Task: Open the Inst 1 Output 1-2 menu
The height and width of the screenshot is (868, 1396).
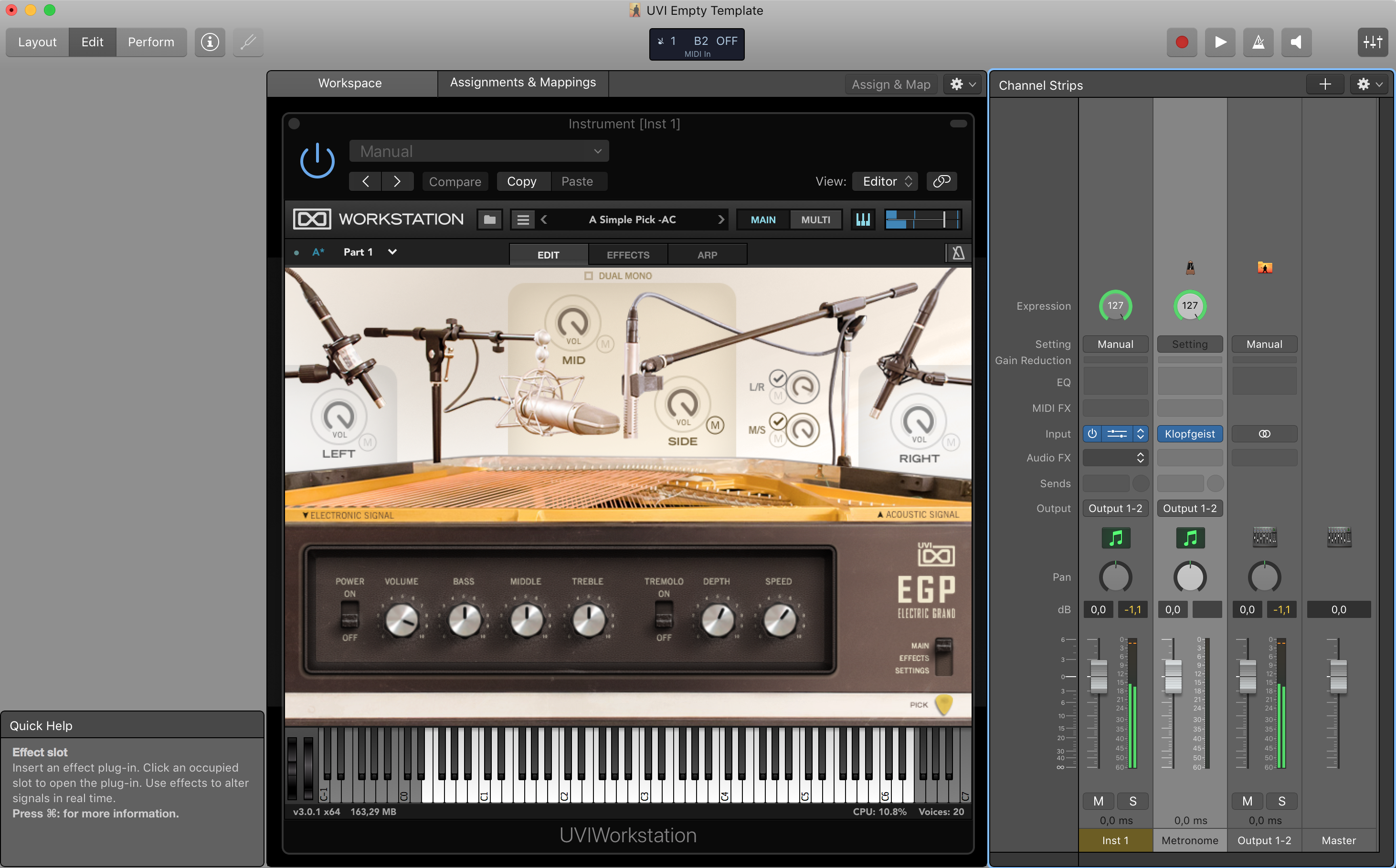Action: tap(1116, 509)
